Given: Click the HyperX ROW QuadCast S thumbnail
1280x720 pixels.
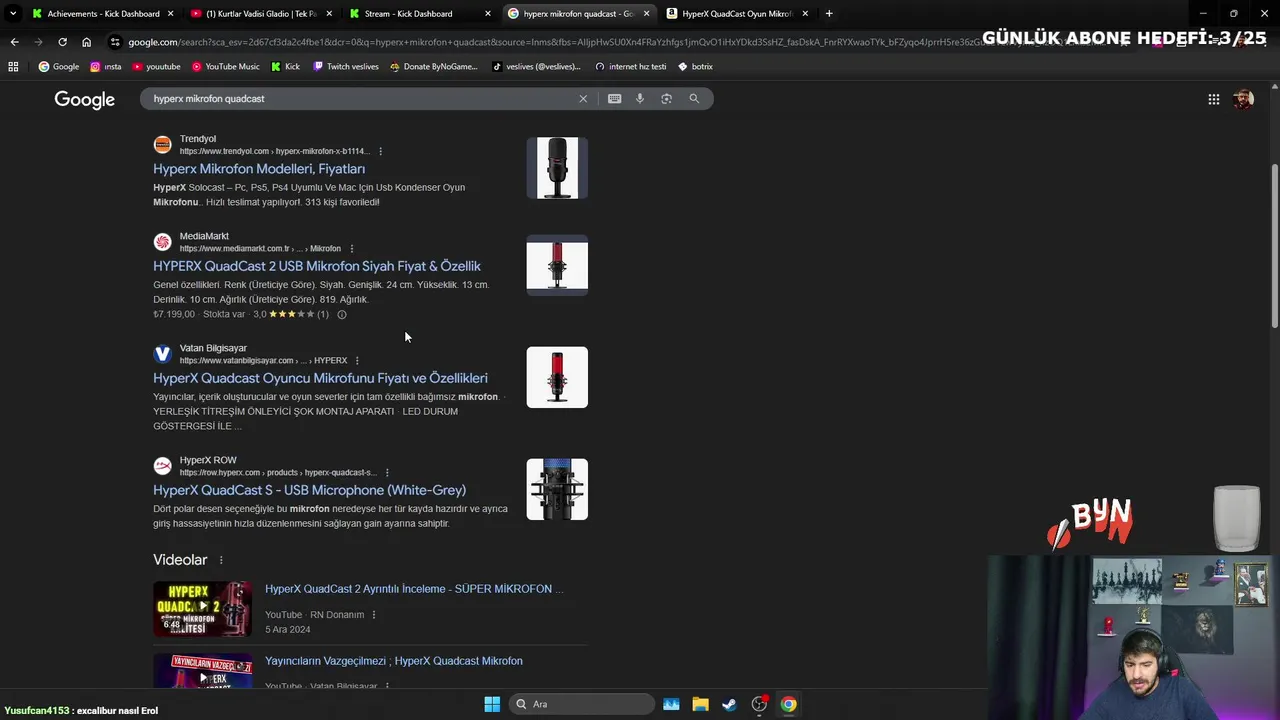Looking at the screenshot, I should pyautogui.click(x=557, y=489).
